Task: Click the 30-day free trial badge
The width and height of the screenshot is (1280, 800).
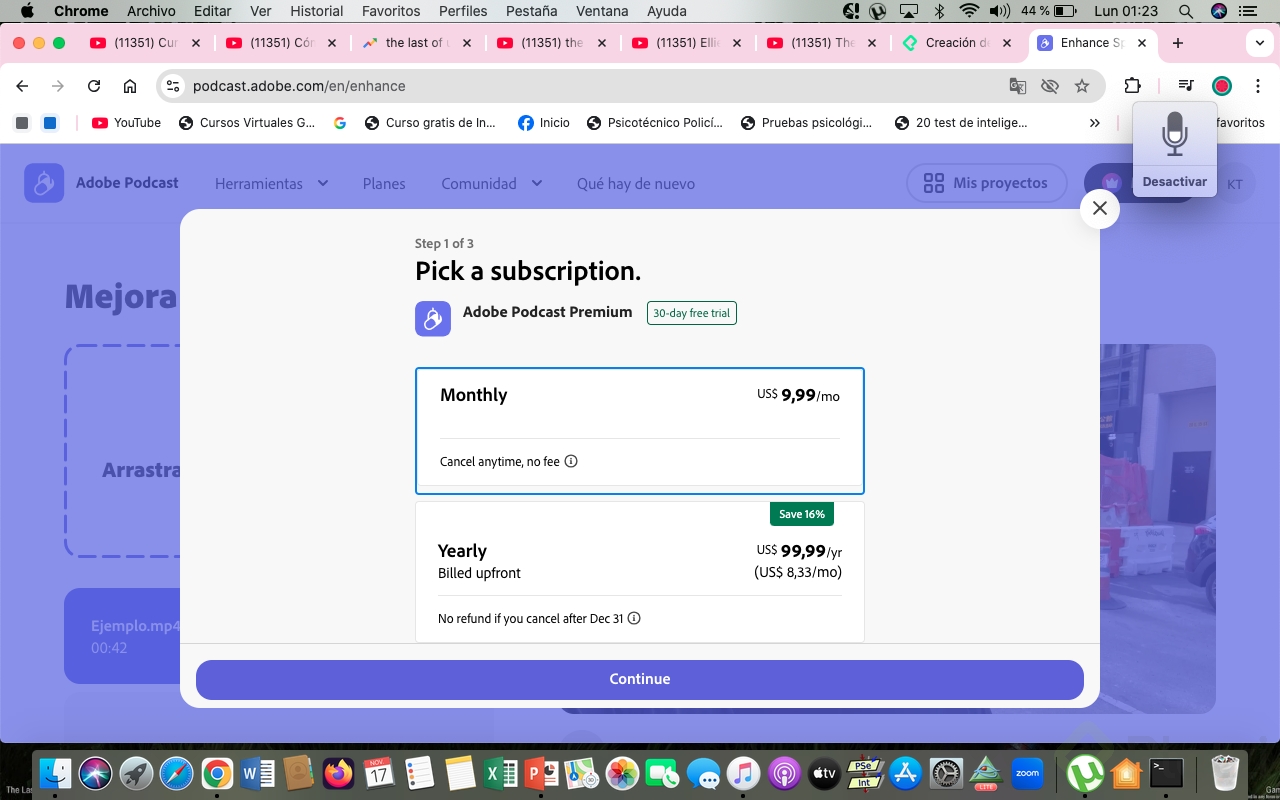Action: pyautogui.click(x=692, y=313)
